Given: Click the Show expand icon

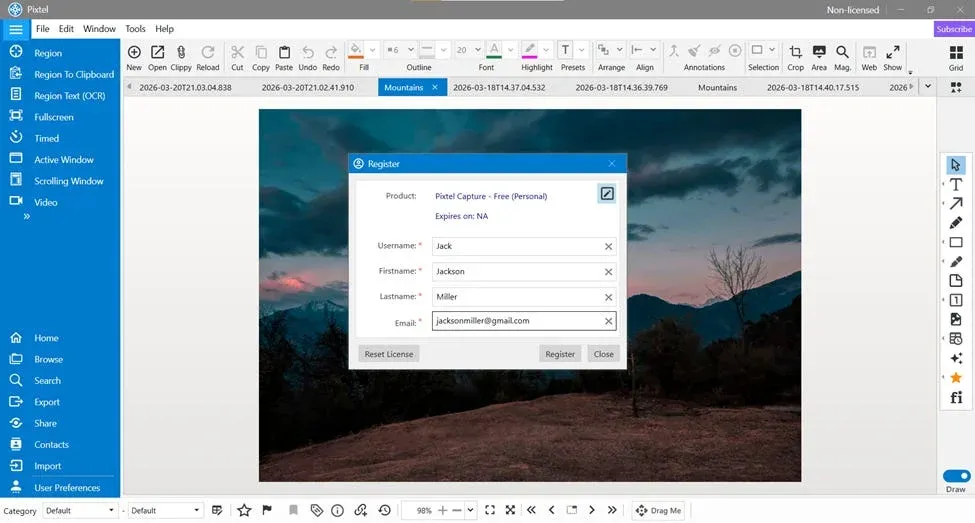Looking at the screenshot, I should (893, 52).
